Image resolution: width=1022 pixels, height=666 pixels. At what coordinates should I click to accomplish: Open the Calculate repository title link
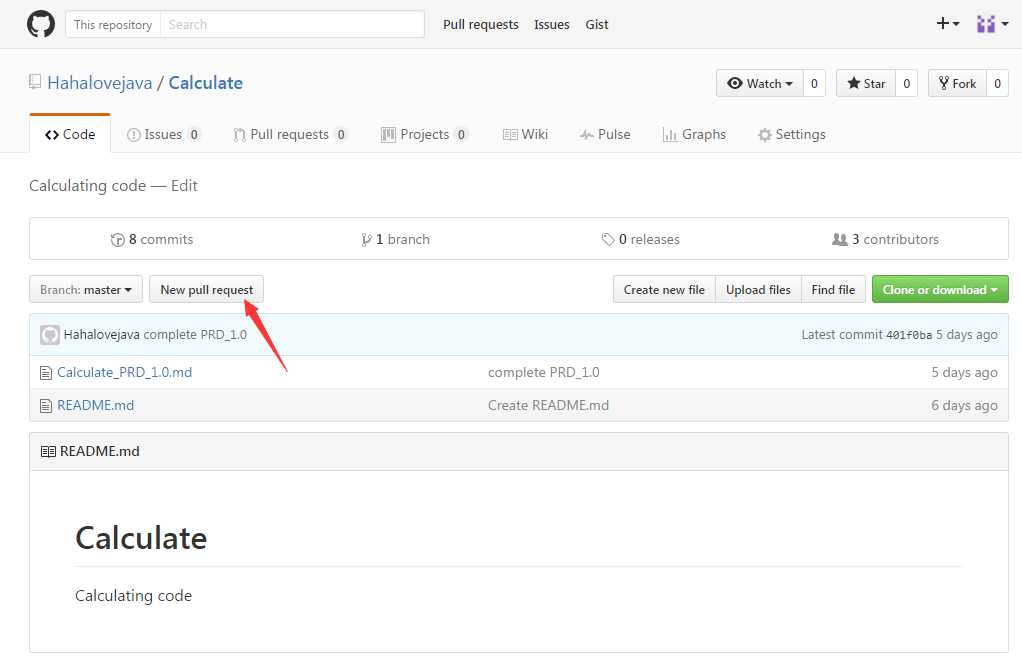click(205, 83)
